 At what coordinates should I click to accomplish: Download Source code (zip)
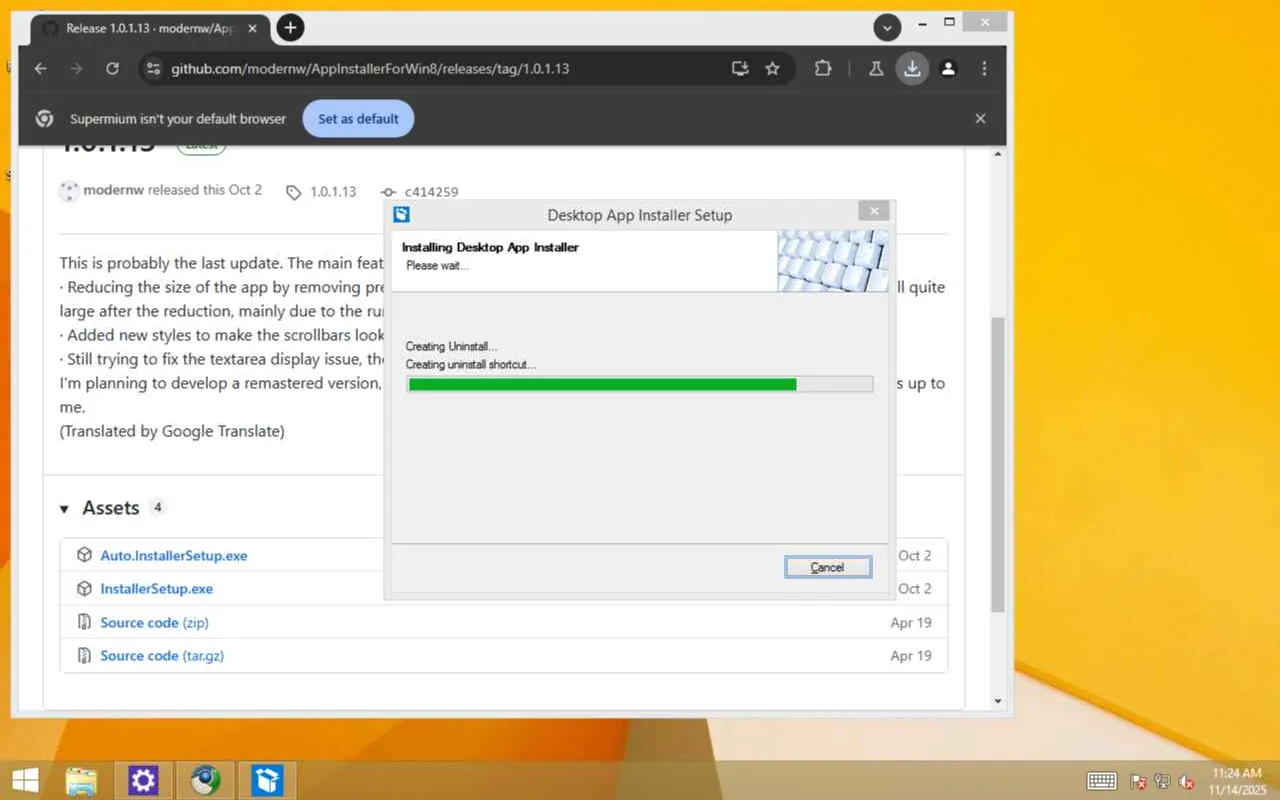pos(154,622)
